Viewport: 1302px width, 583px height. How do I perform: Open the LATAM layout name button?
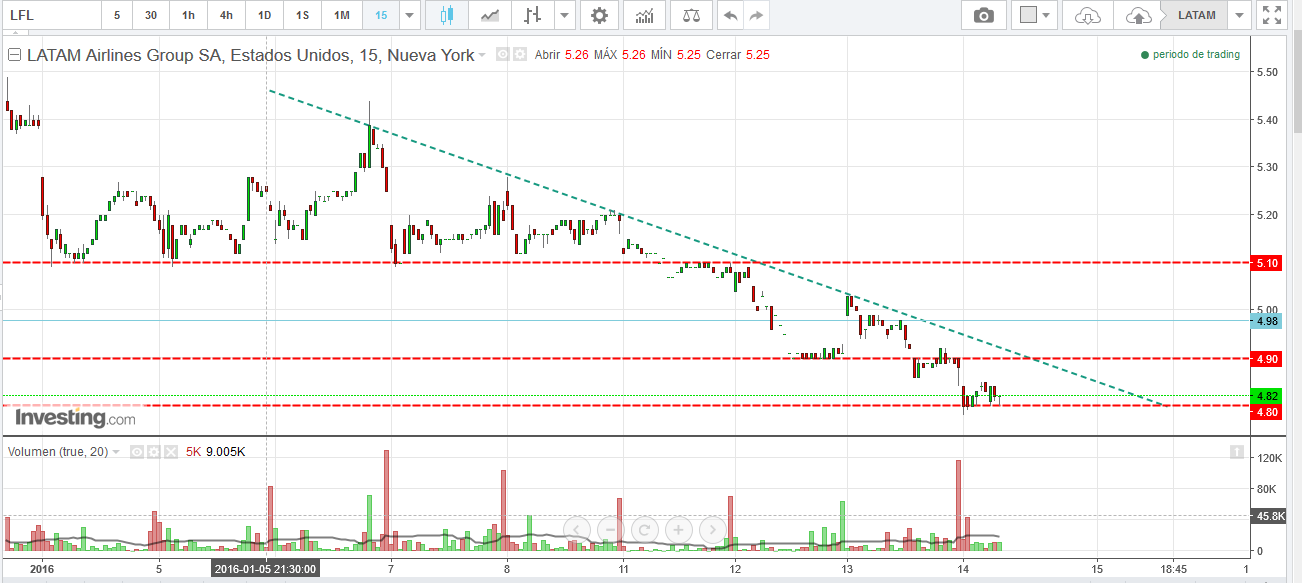(x=1194, y=15)
